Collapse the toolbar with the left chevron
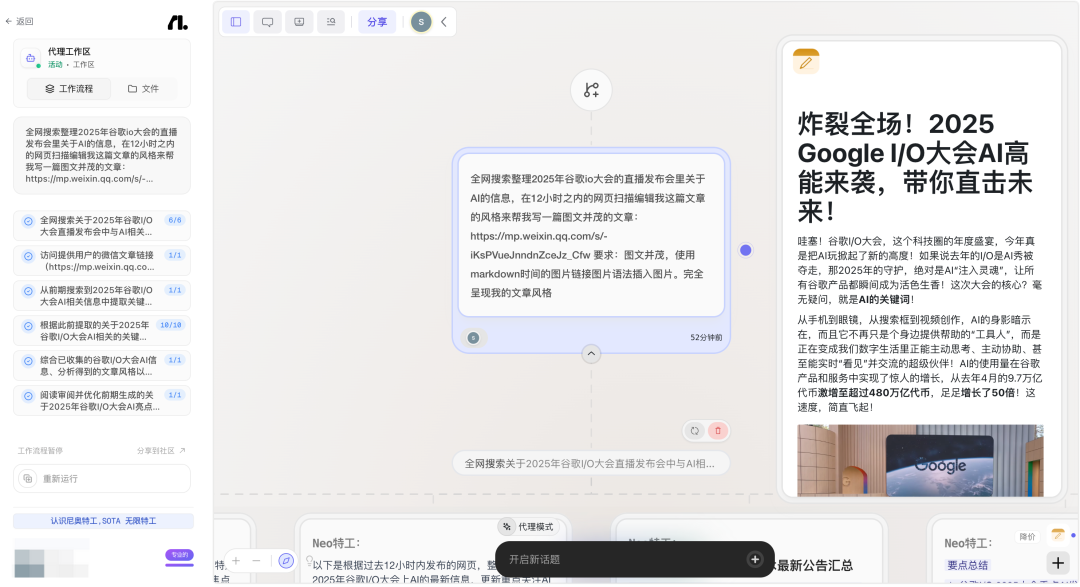Image resolution: width=1080 pixels, height=587 pixels. [x=444, y=22]
